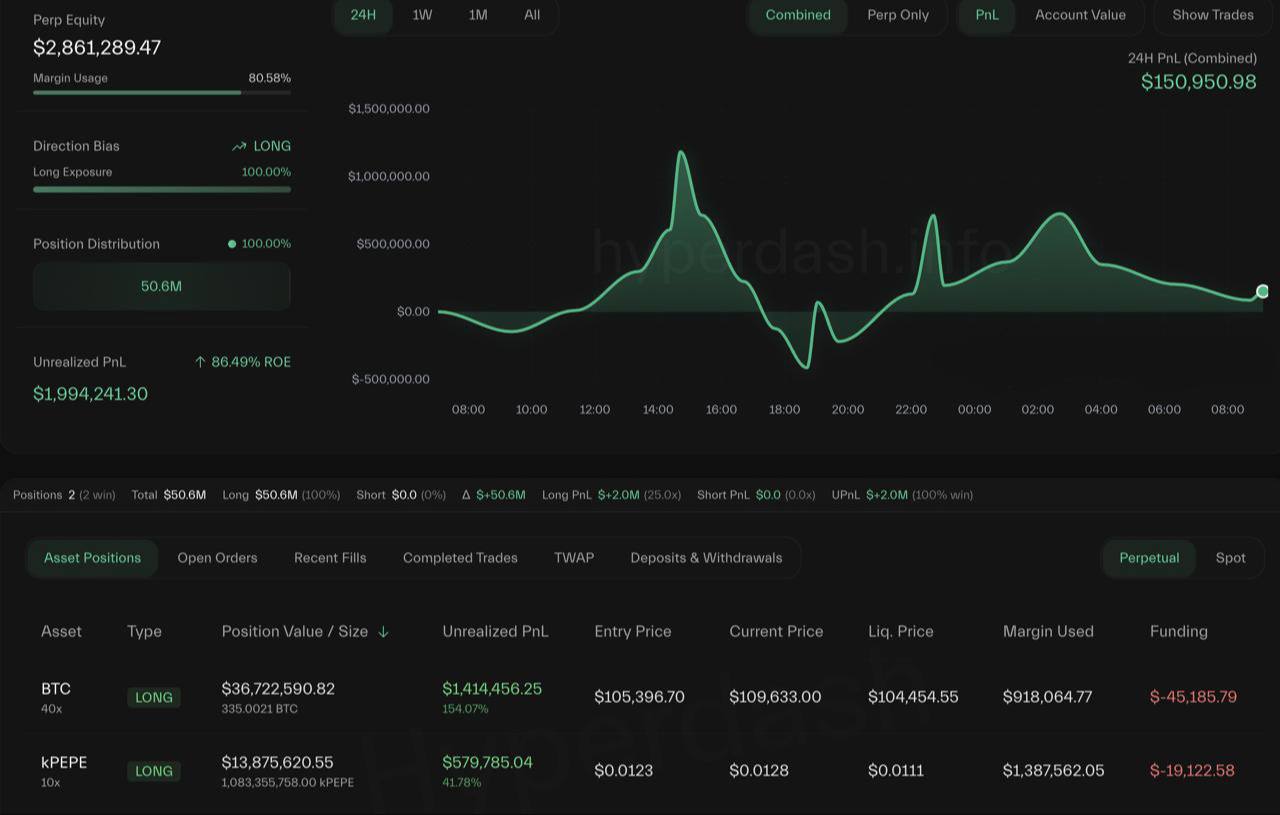The width and height of the screenshot is (1280, 815).
Task: Select the 24H time range
Action: pos(363,15)
